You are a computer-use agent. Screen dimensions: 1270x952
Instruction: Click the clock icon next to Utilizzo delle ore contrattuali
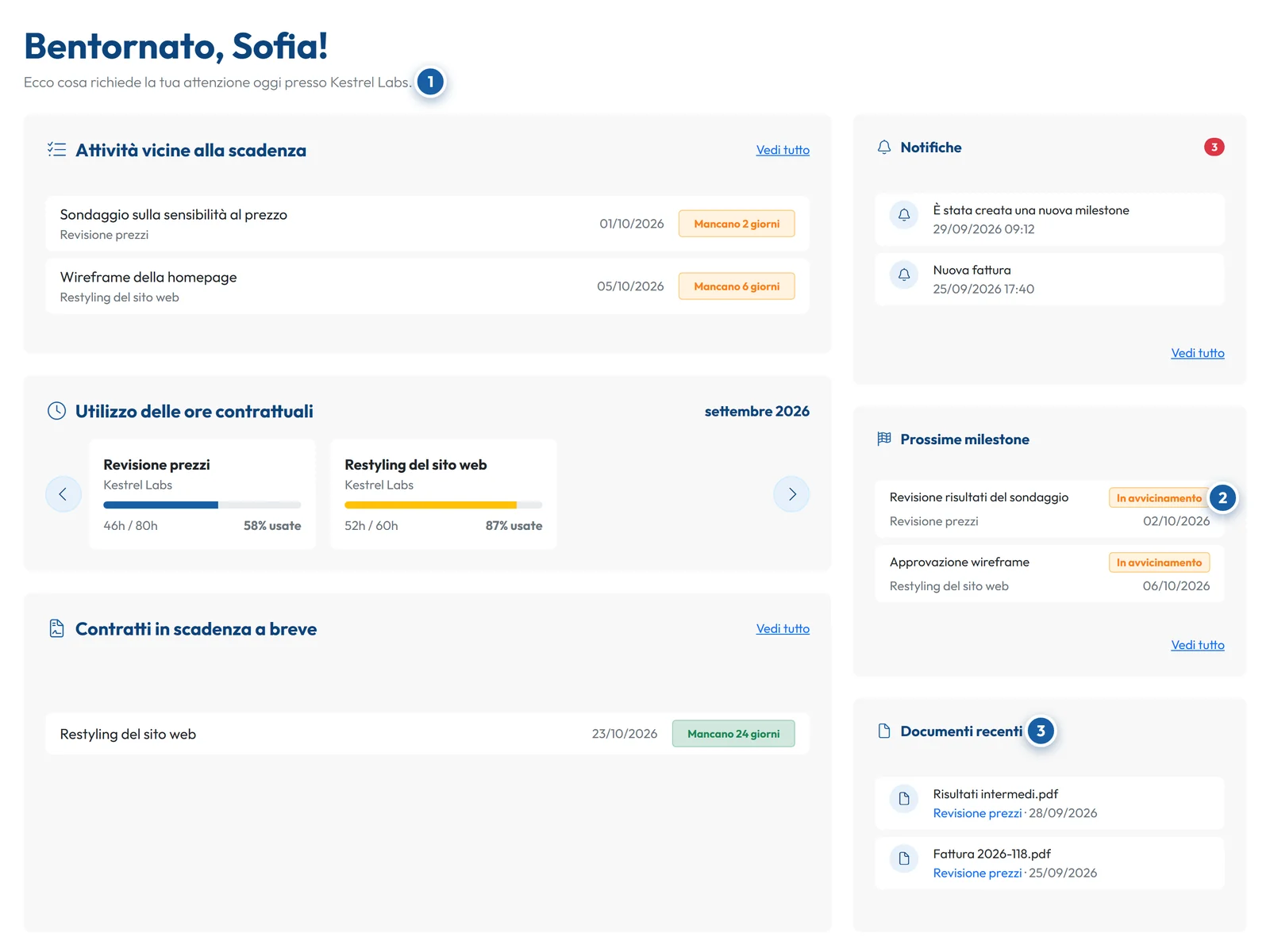(x=56, y=411)
